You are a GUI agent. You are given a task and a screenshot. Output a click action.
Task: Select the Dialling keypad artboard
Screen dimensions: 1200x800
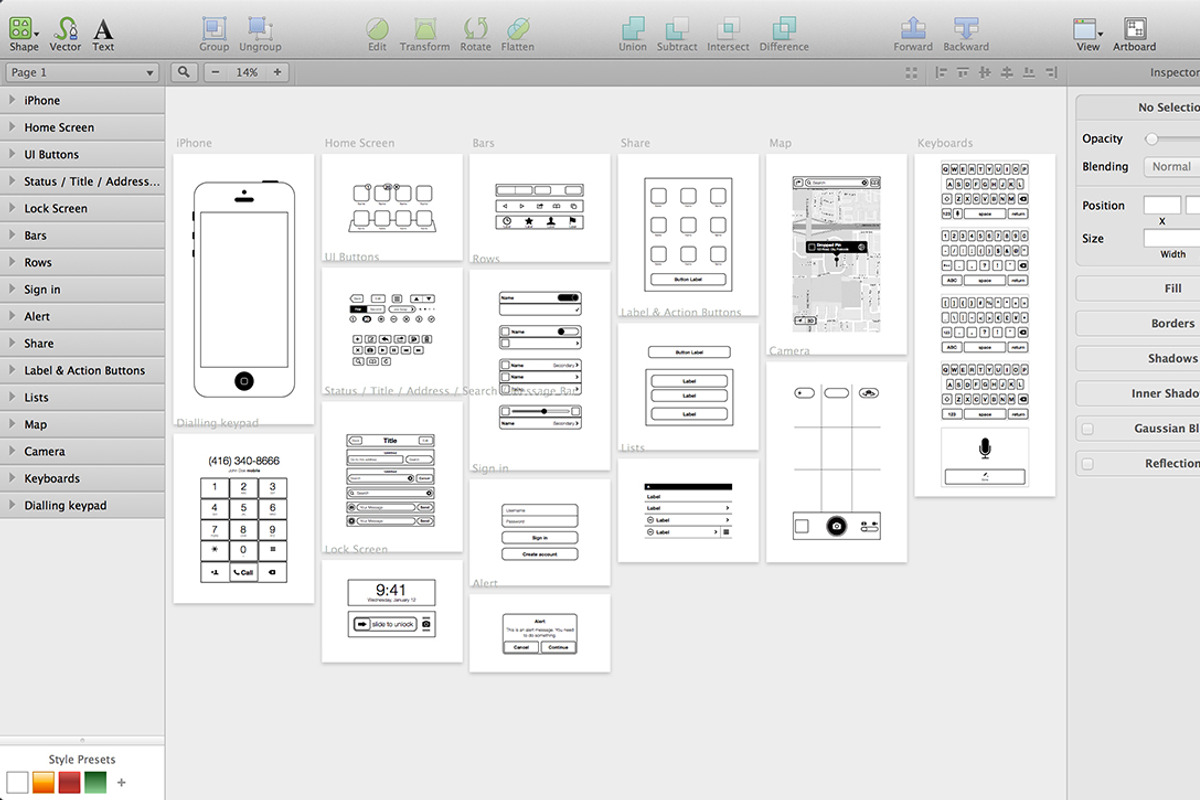click(x=244, y=518)
